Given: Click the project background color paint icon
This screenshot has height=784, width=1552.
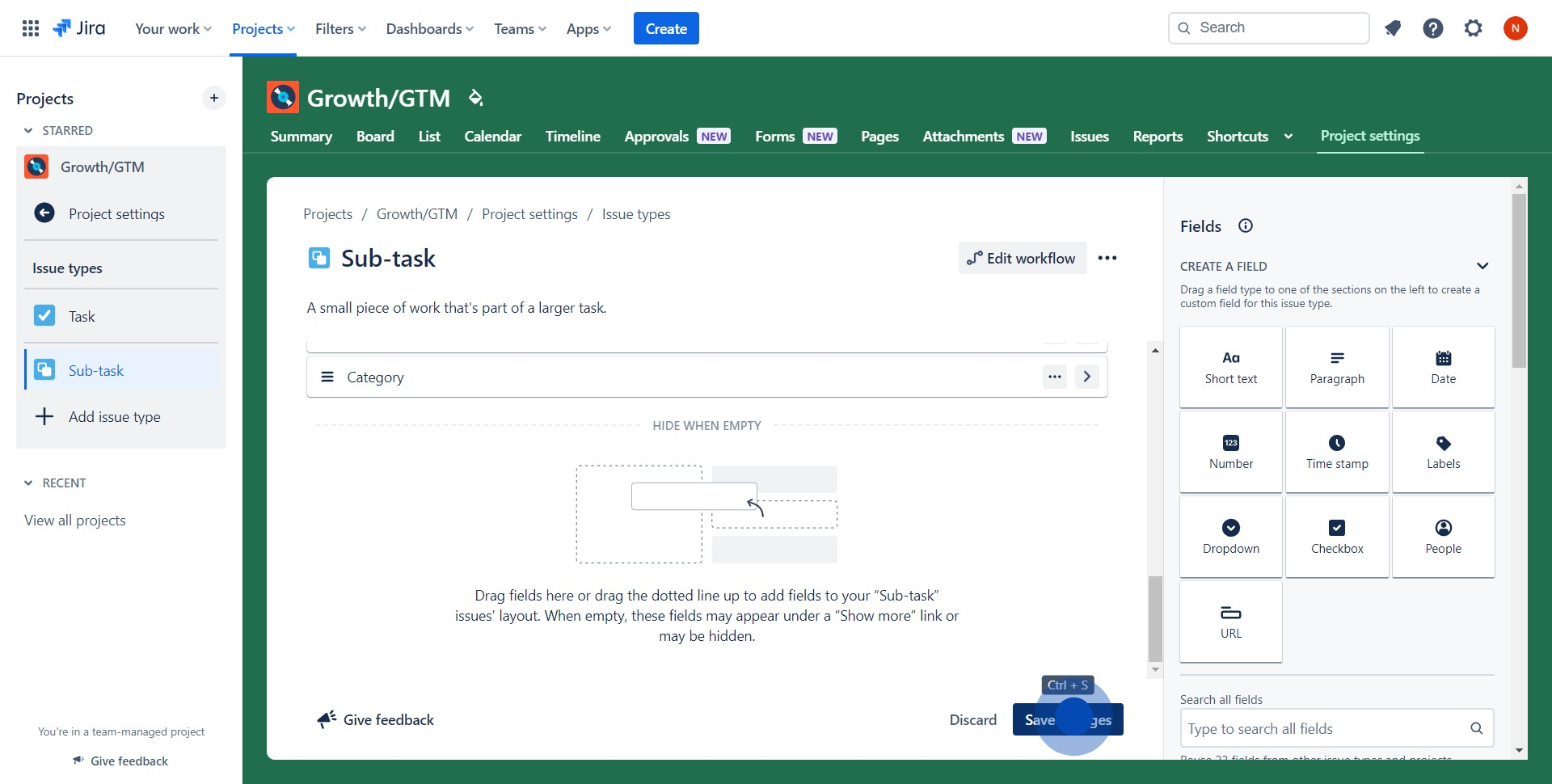Looking at the screenshot, I should [x=475, y=98].
